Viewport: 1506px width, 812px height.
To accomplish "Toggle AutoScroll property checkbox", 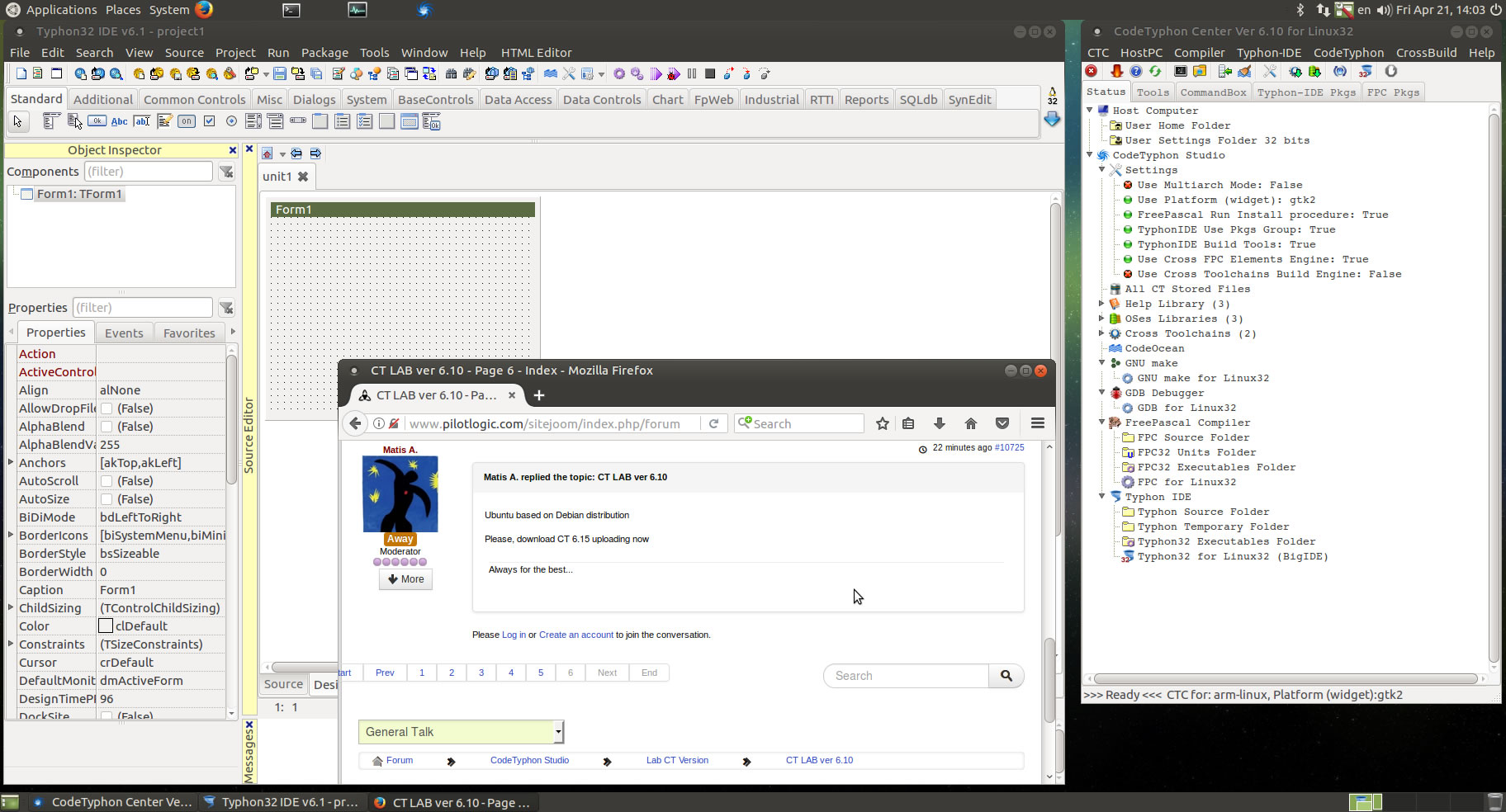I will click(107, 481).
